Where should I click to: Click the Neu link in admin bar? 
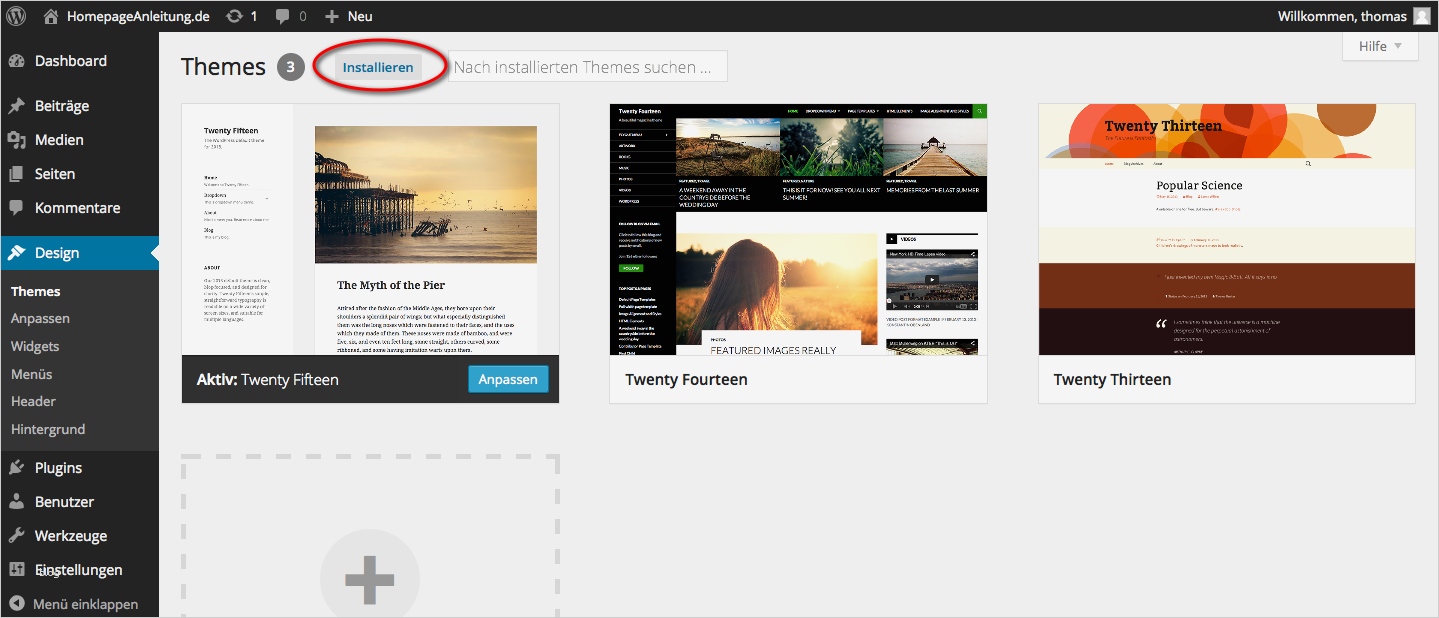360,16
